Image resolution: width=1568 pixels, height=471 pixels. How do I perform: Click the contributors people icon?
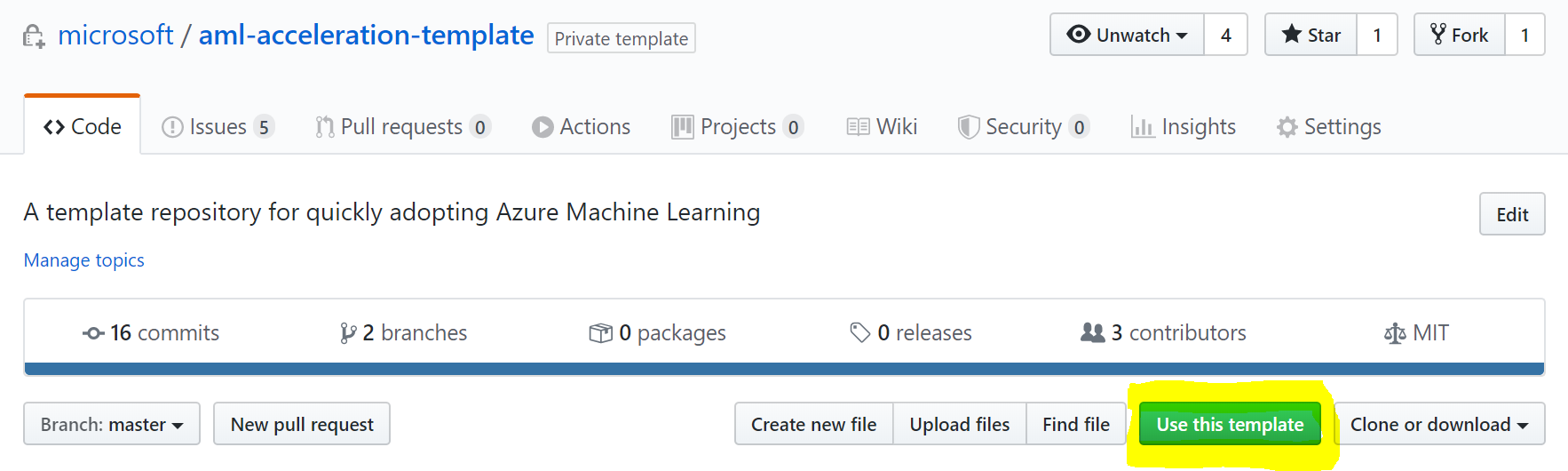[1093, 332]
